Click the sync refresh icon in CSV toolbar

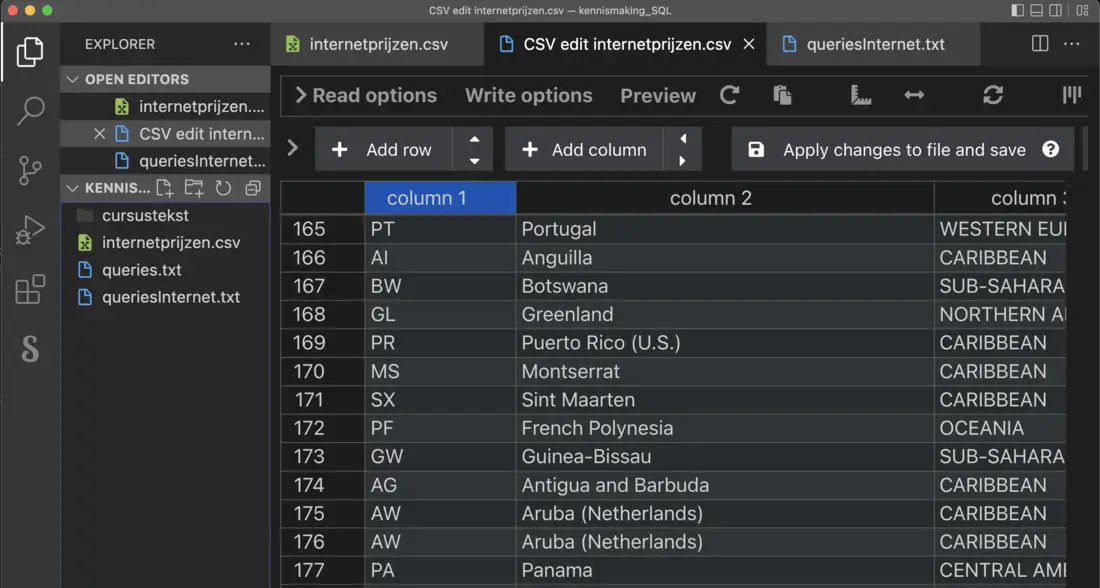(993, 95)
